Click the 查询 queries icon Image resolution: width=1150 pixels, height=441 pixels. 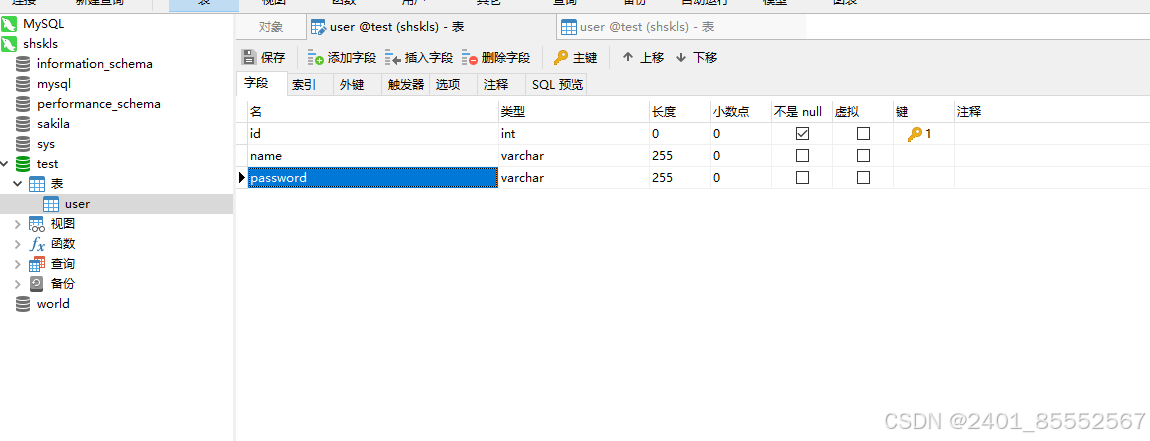37,264
